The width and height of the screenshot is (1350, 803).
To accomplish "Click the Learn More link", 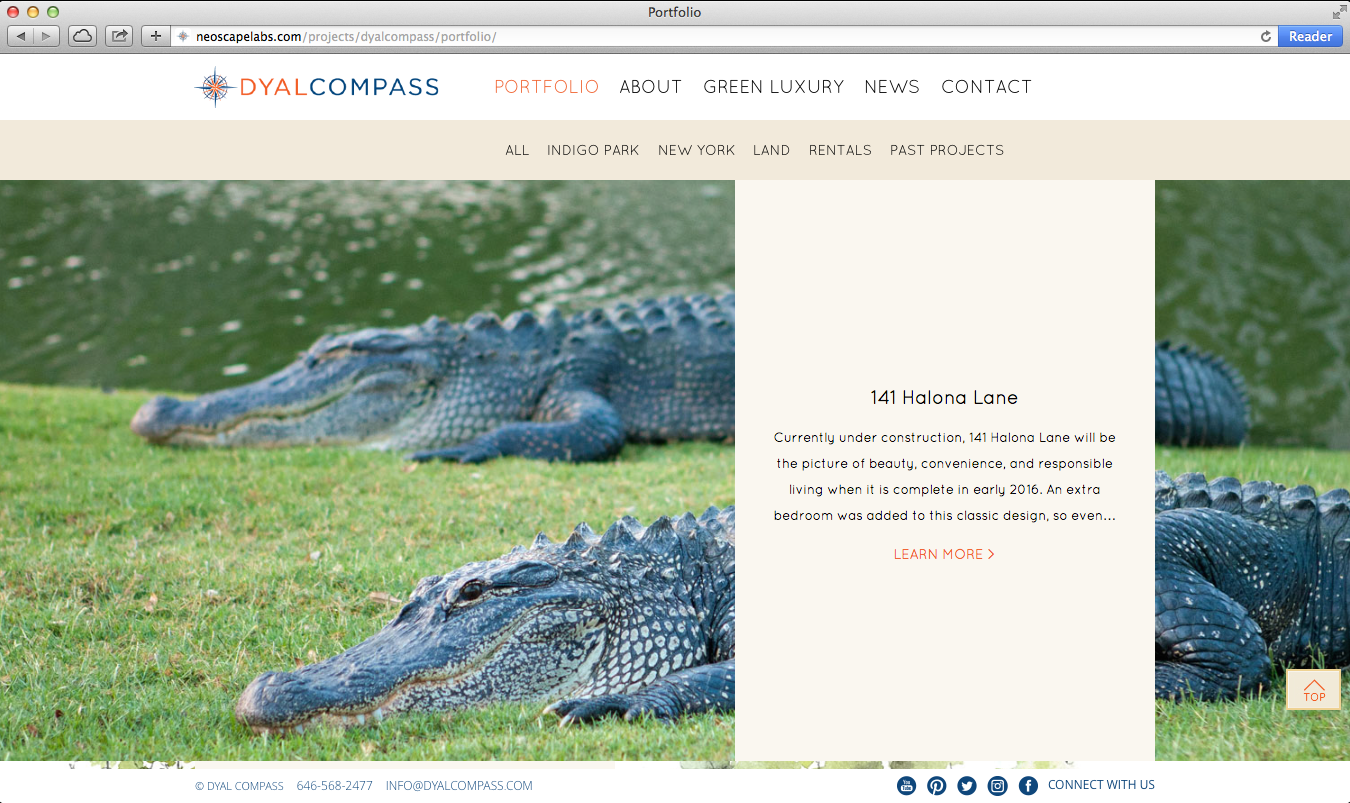I will [x=944, y=554].
